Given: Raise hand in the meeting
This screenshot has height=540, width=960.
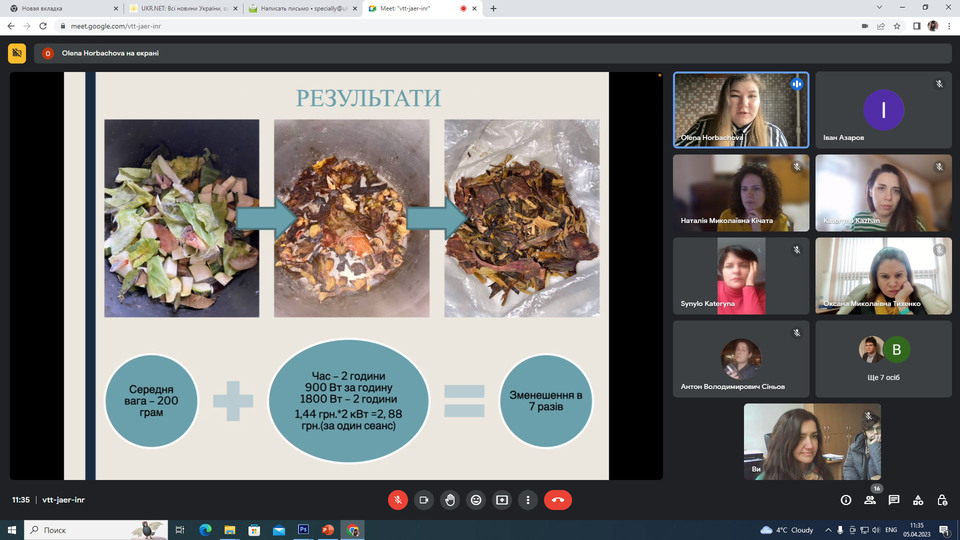Looking at the screenshot, I should coord(450,500).
